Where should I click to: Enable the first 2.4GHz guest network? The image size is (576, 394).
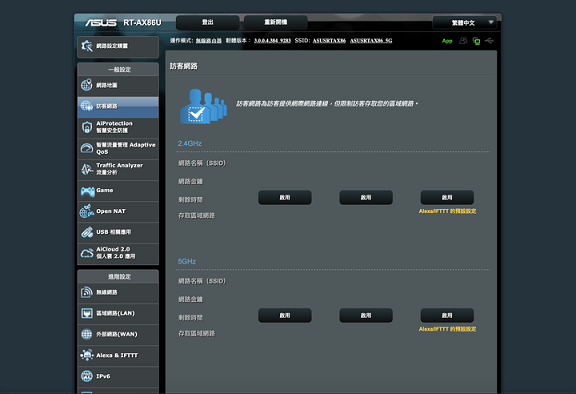point(285,198)
